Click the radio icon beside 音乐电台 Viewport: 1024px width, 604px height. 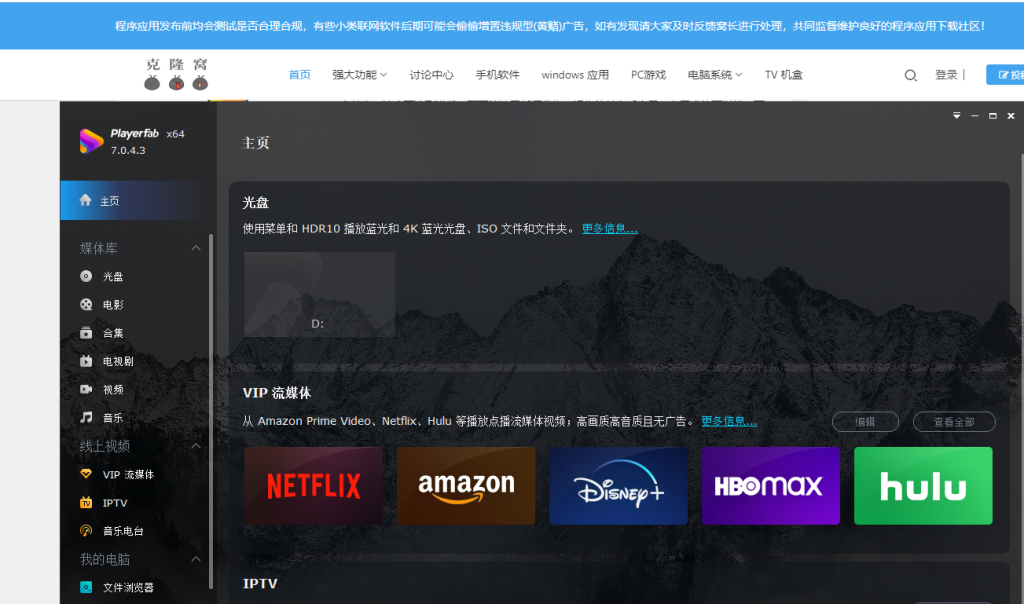coord(86,530)
